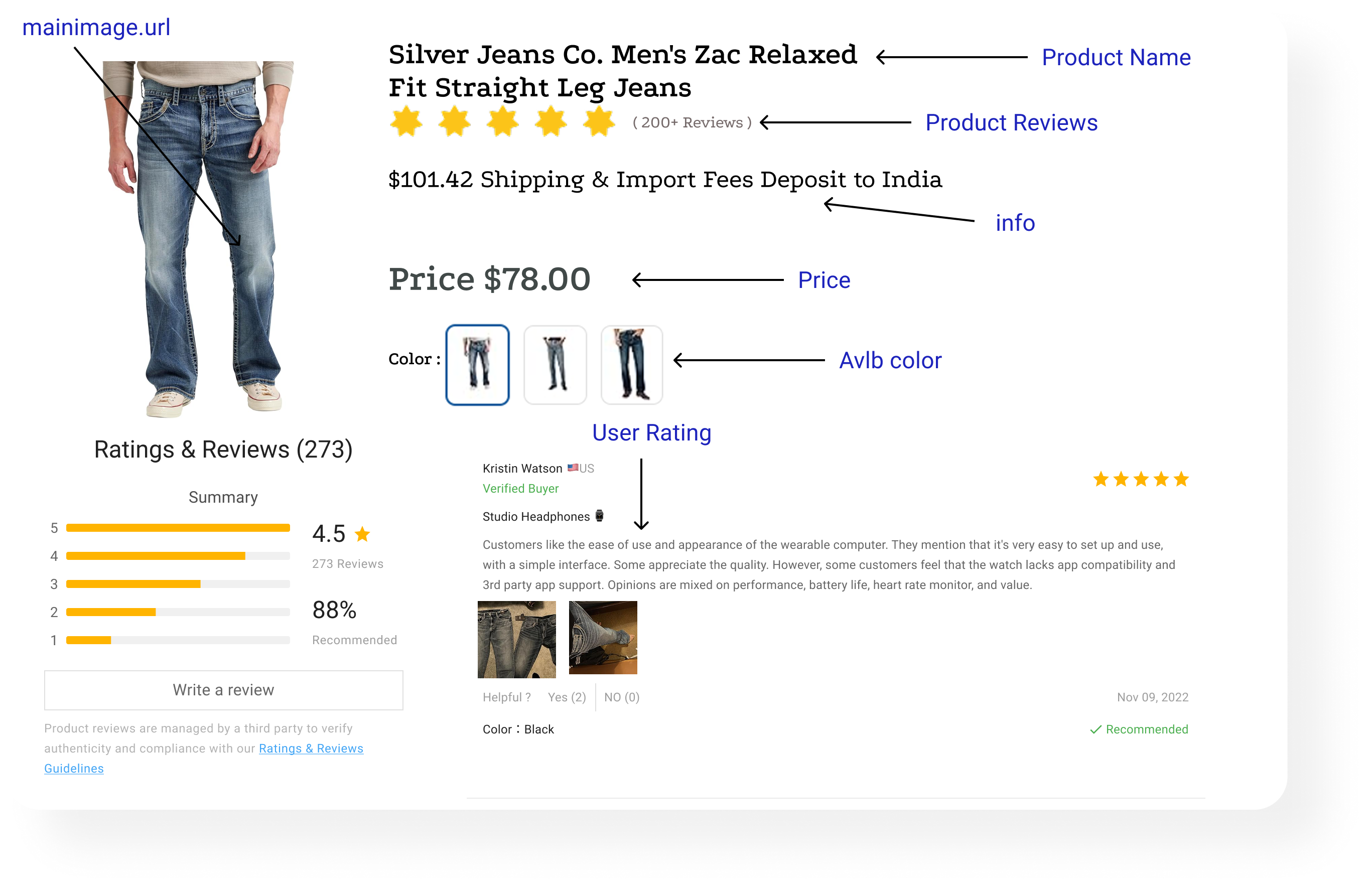Viewport: 1372px width, 891px height.
Task: Open second review photo thumbnail
Action: pos(603,638)
